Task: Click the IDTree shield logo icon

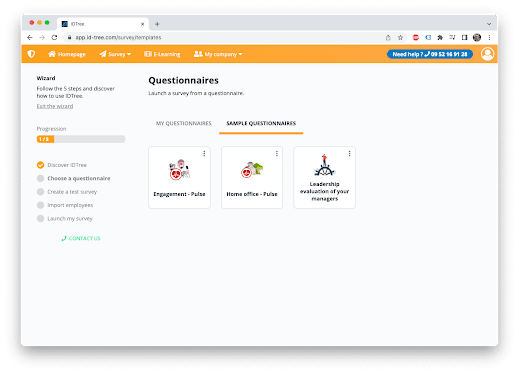Action: [x=31, y=54]
